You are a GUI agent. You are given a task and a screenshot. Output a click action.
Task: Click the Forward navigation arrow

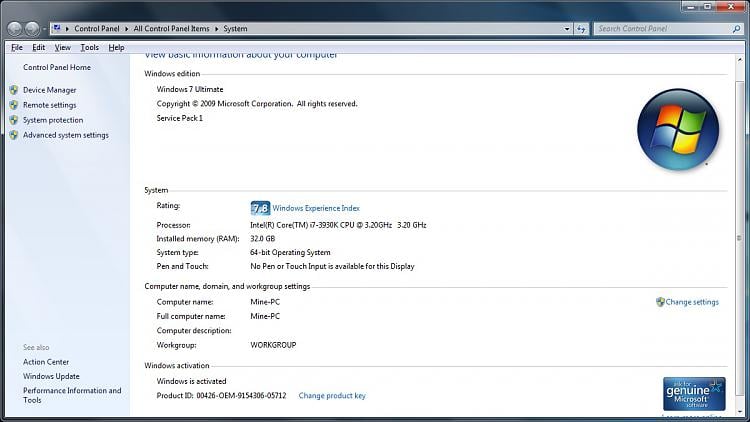click(x=32, y=29)
